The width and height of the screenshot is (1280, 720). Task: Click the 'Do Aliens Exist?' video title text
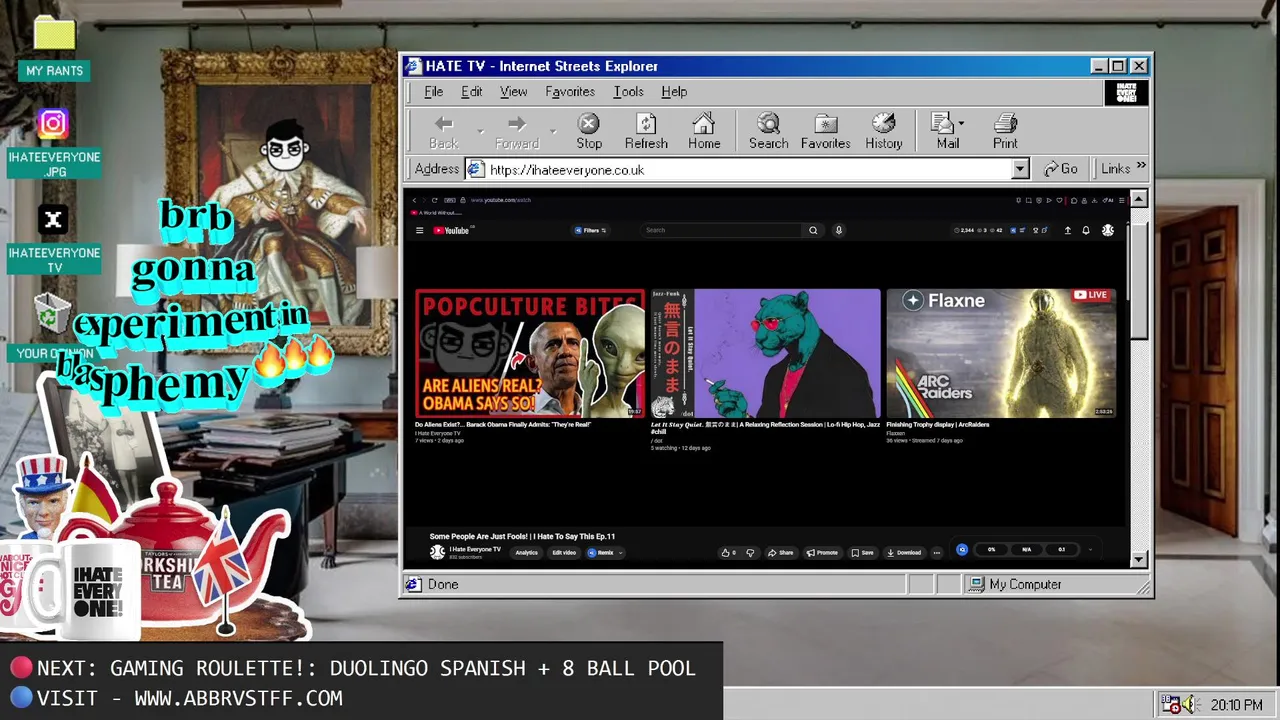coord(503,425)
